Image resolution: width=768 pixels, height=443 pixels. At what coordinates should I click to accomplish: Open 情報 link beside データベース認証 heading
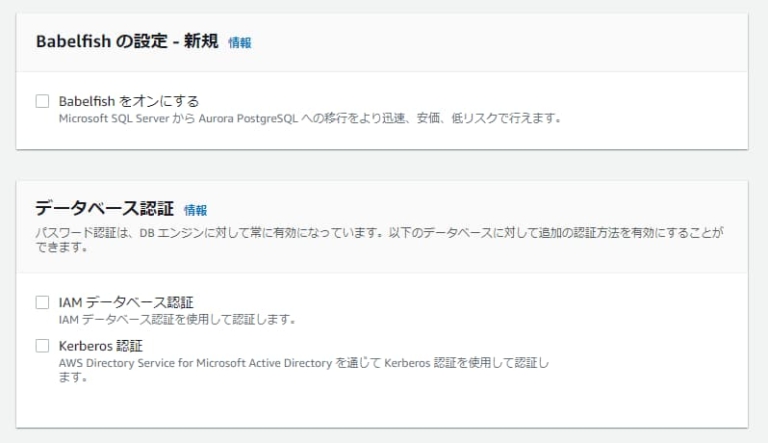point(195,210)
